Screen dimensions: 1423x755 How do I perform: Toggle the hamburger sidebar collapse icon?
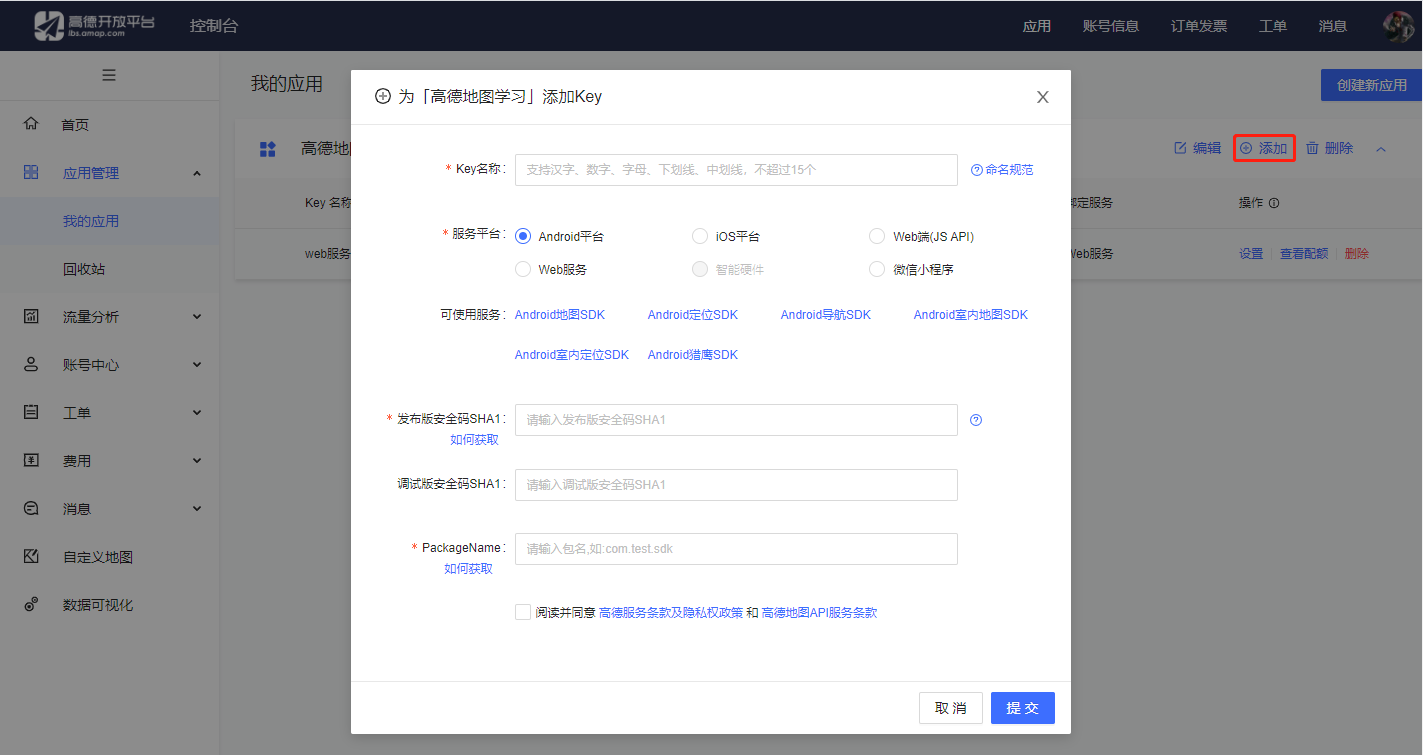point(109,75)
